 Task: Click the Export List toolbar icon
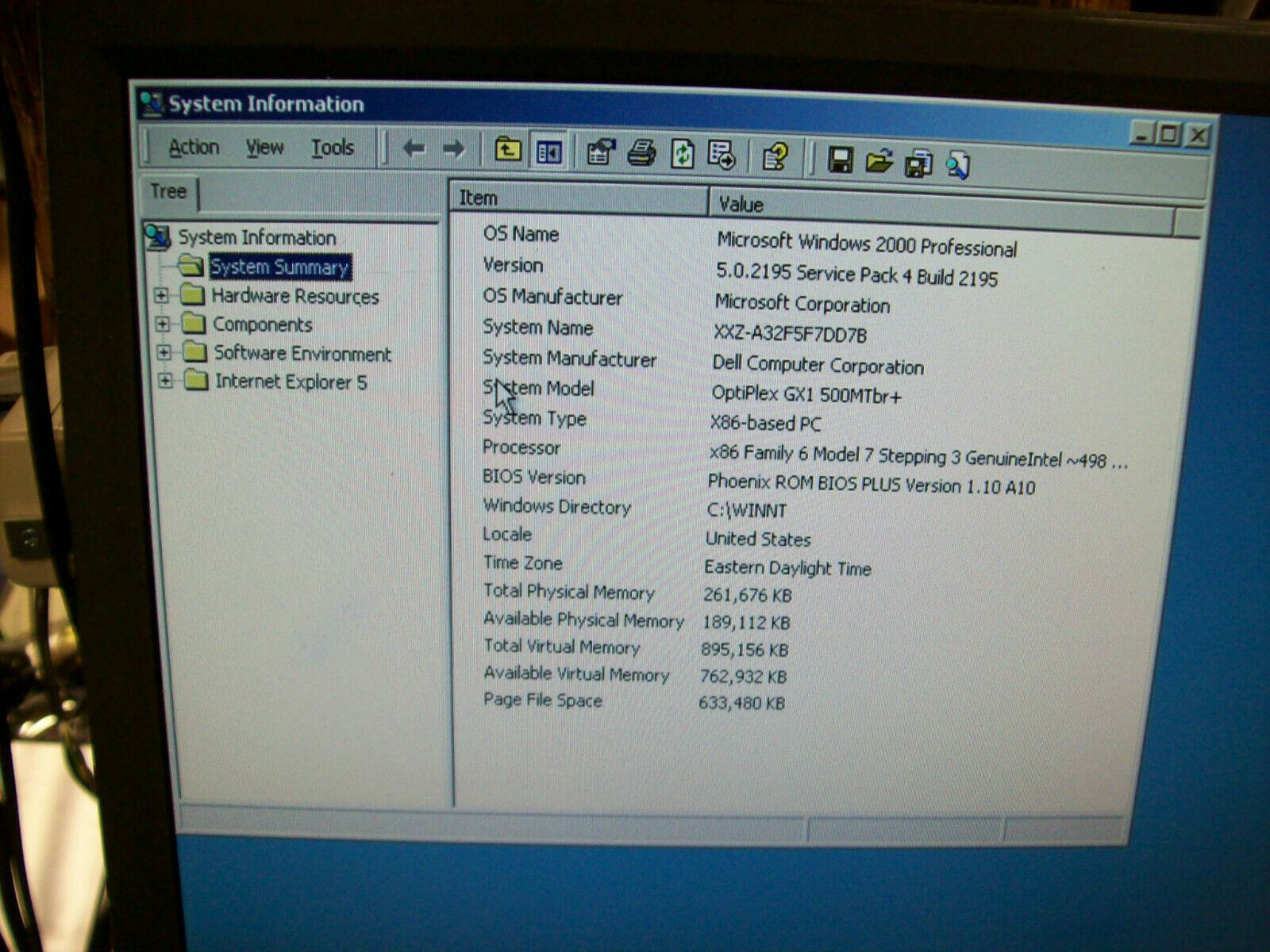(722, 155)
